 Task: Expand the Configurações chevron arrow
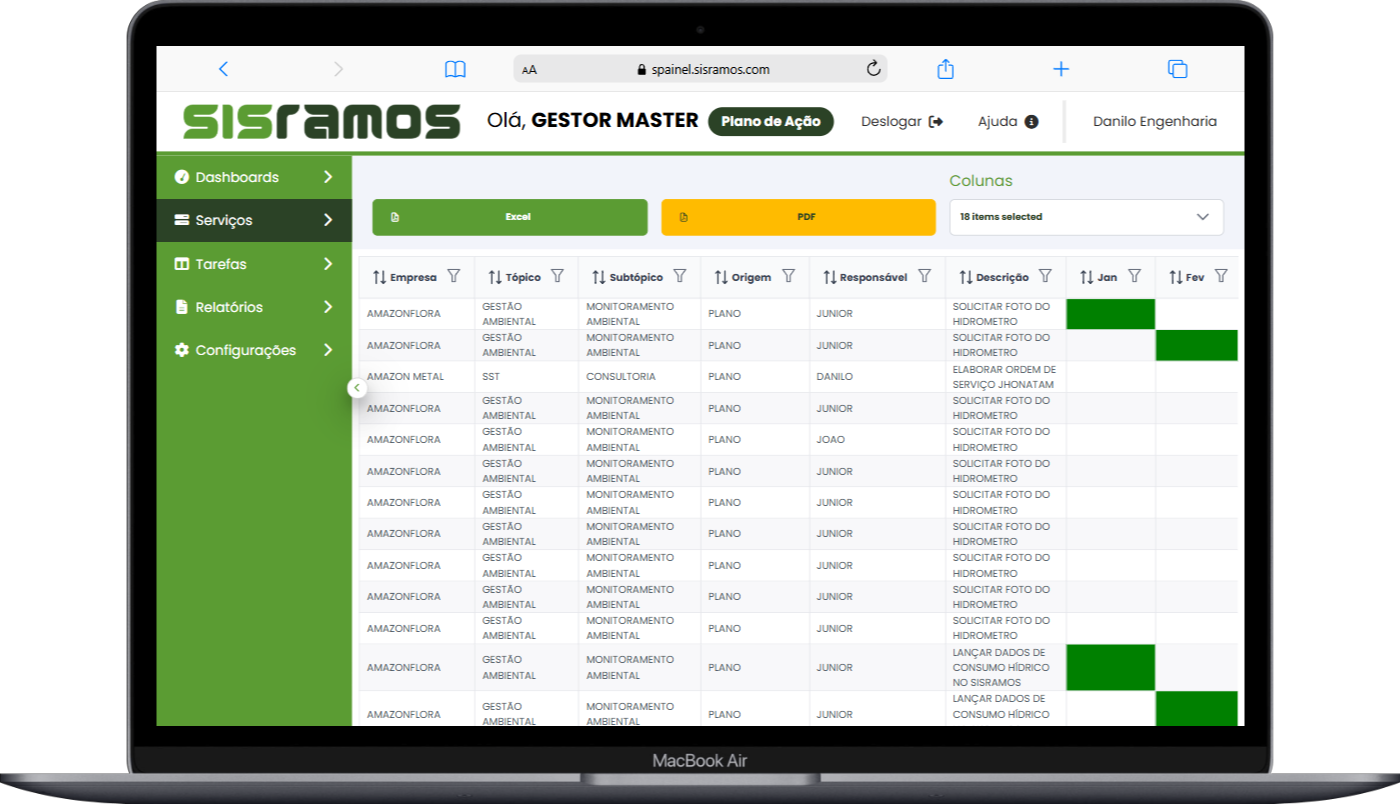[x=328, y=350]
